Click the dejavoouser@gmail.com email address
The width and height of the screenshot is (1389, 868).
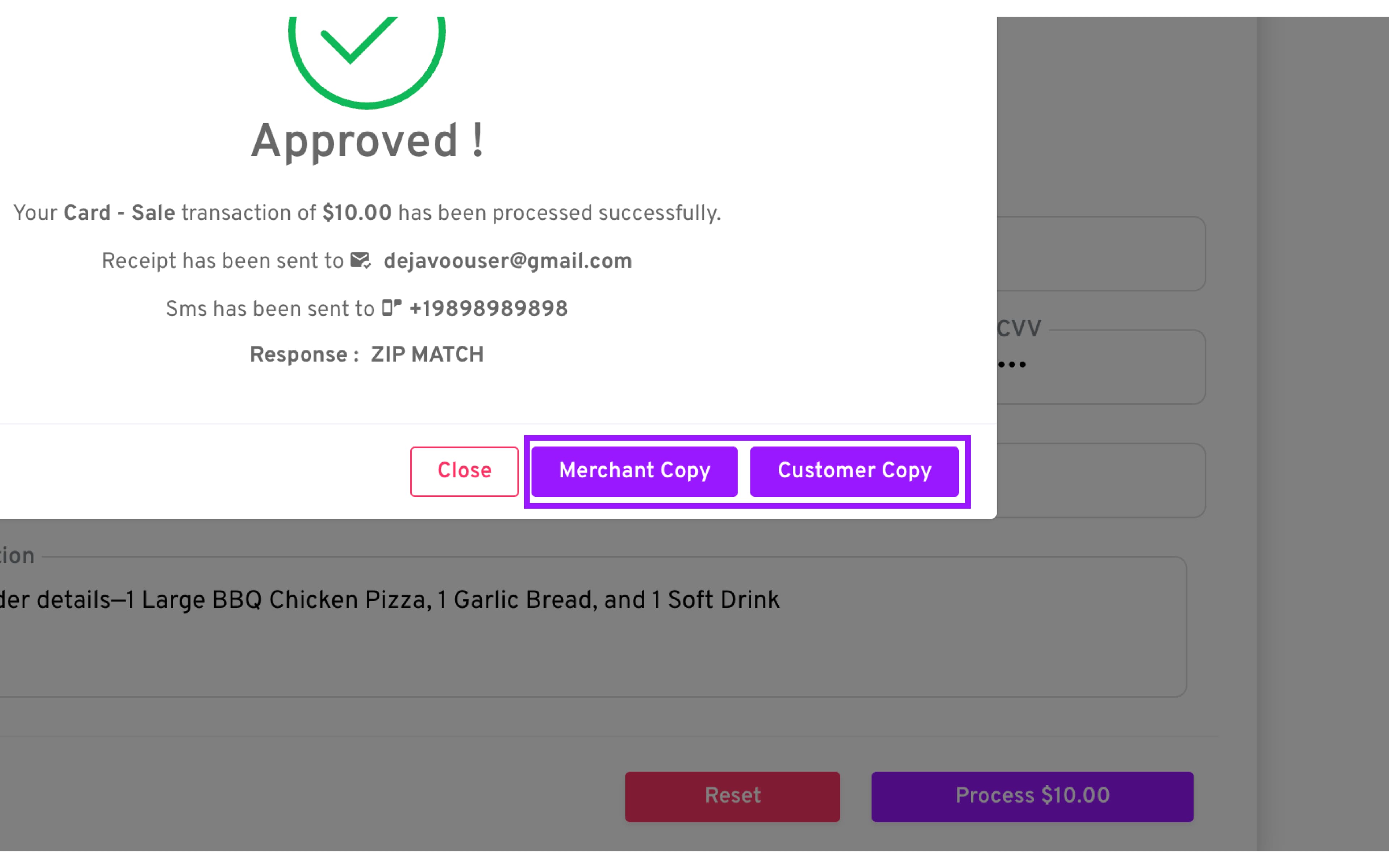(x=507, y=261)
